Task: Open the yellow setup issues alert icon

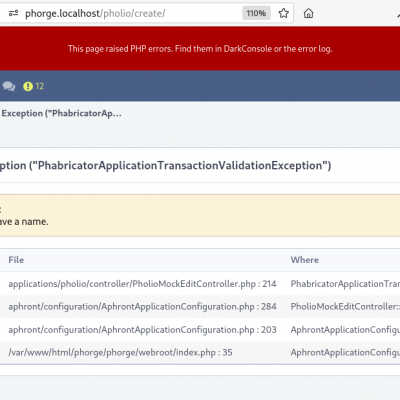Action: pos(28,86)
